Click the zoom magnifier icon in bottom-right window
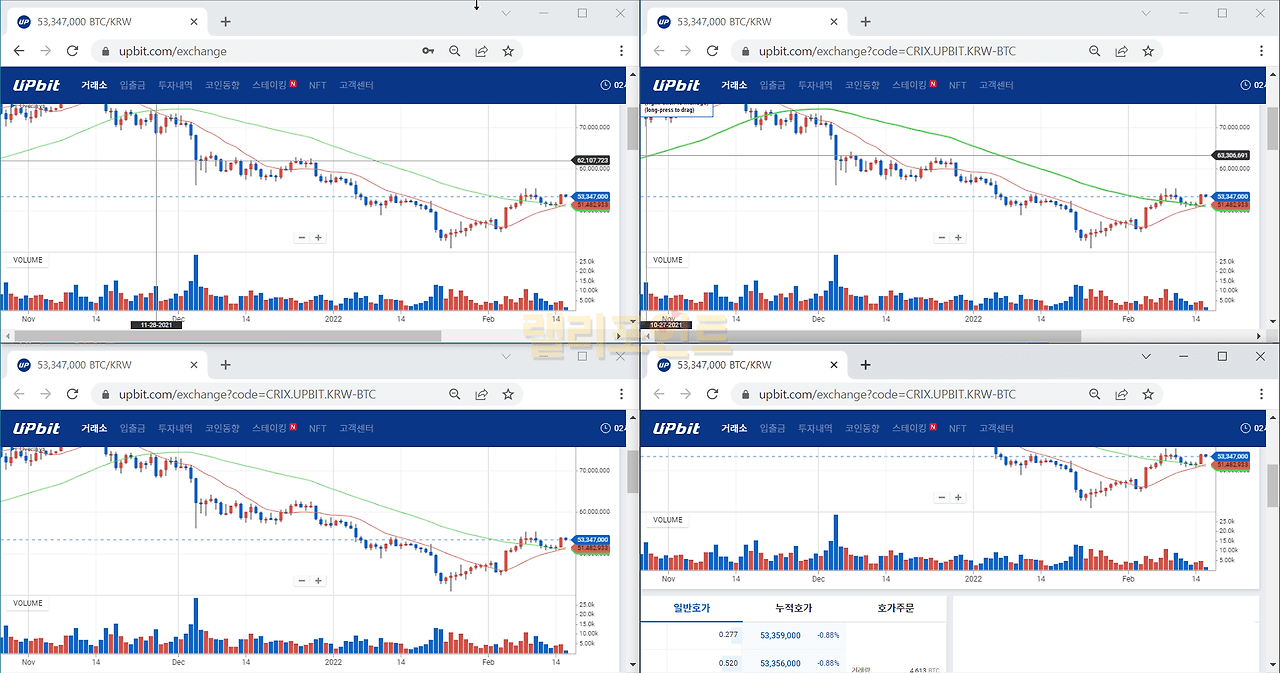Image resolution: width=1280 pixels, height=673 pixels. pos(1094,394)
